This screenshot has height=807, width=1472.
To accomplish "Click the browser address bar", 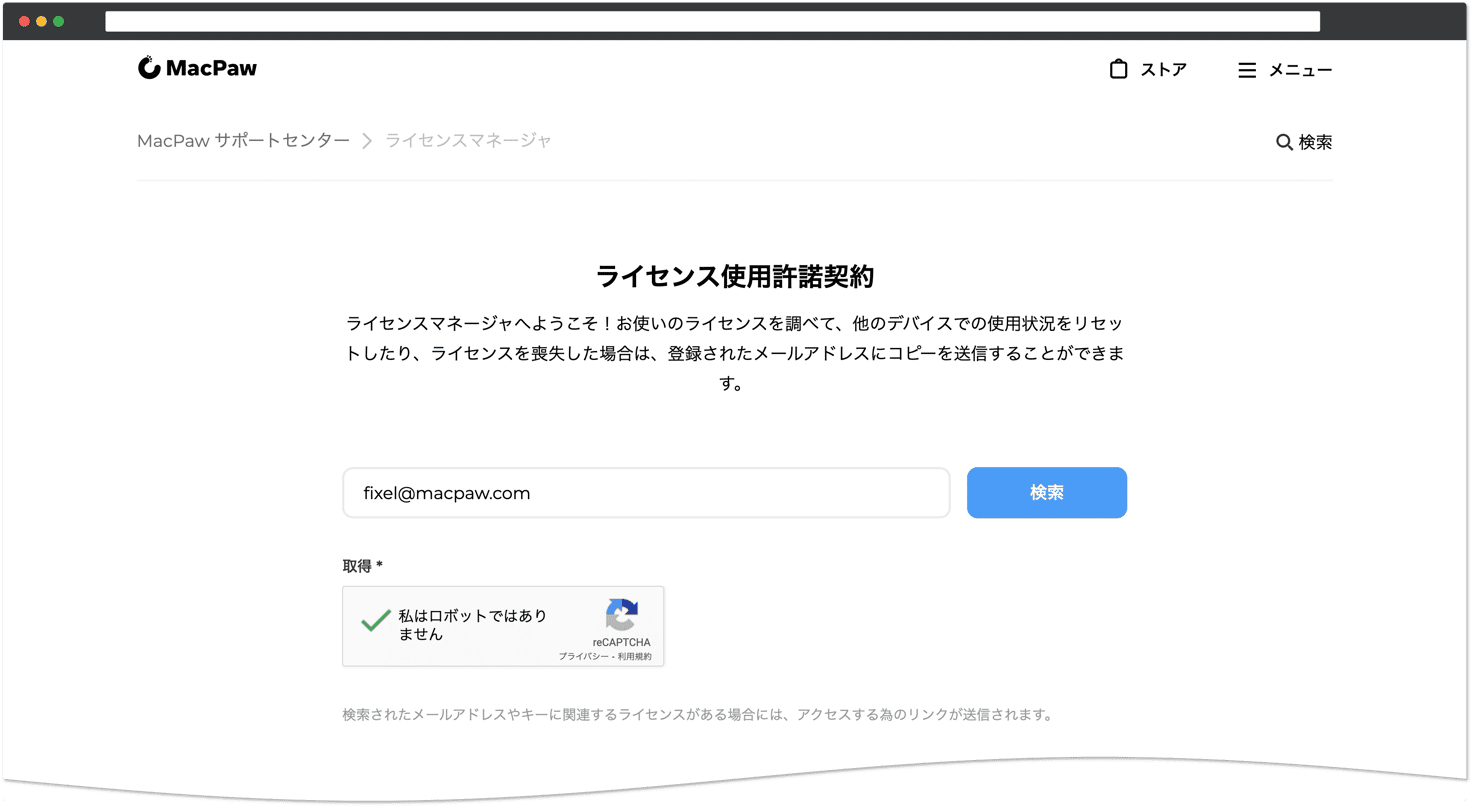I will tap(712, 21).
